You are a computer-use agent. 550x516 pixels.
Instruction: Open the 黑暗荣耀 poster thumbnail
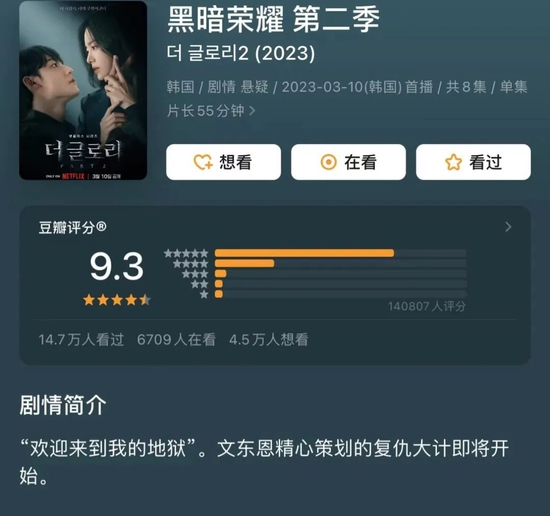pyautogui.click(x=83, y=90)
